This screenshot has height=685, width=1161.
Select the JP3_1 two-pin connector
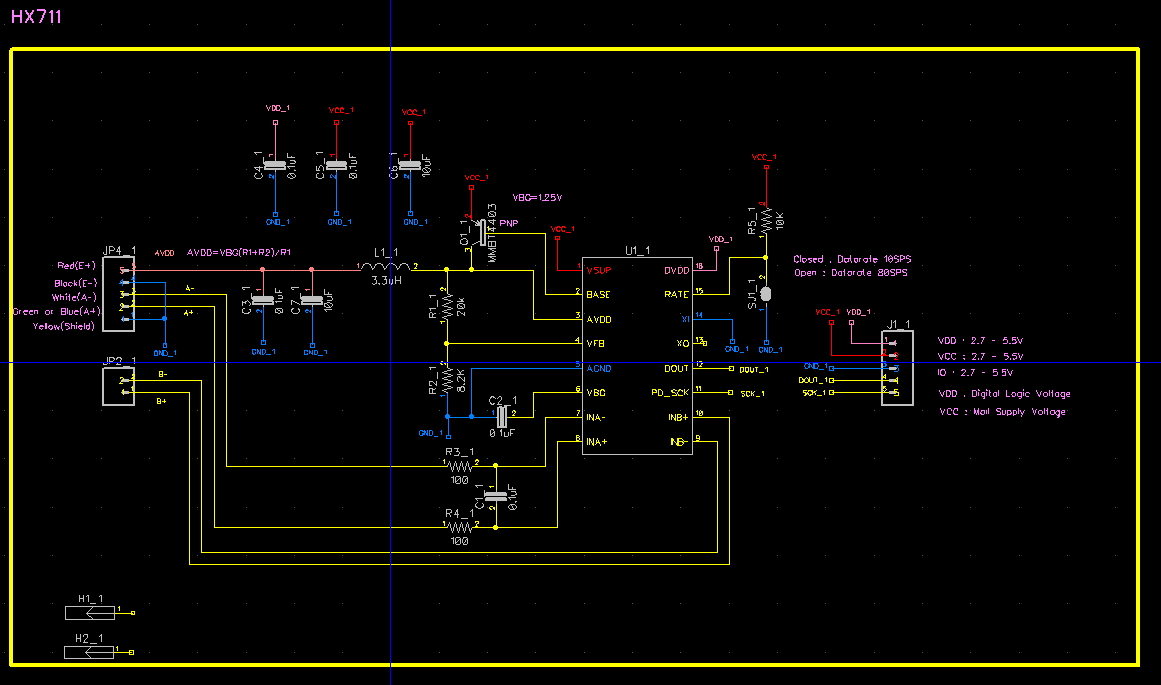tap(118, 386)
